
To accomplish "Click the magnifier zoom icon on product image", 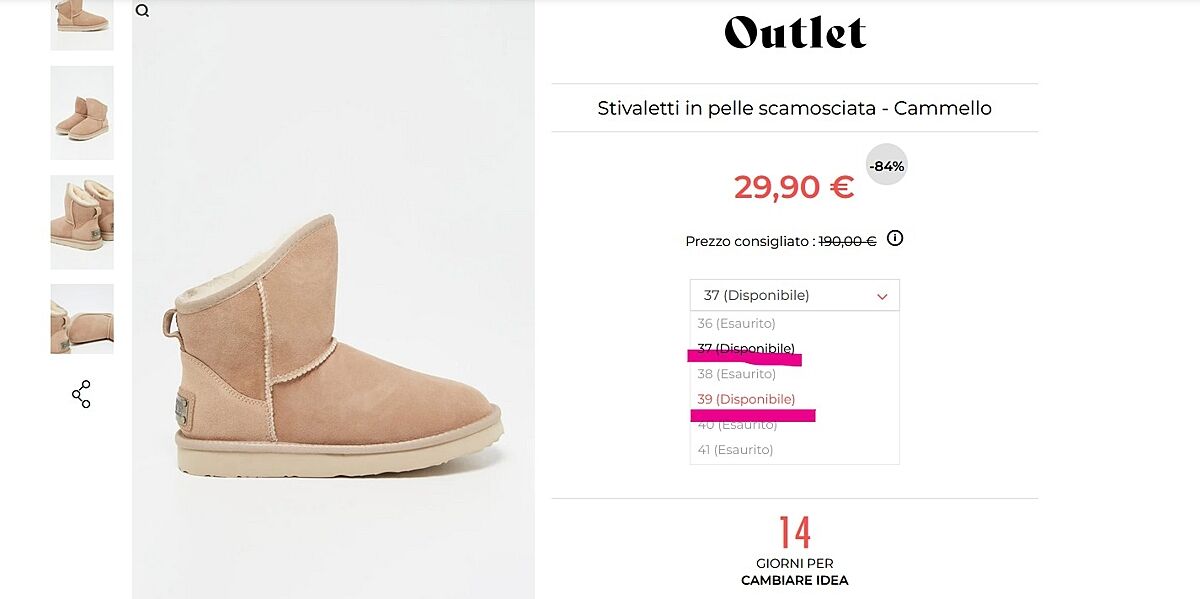I will (x=143, y=11).
